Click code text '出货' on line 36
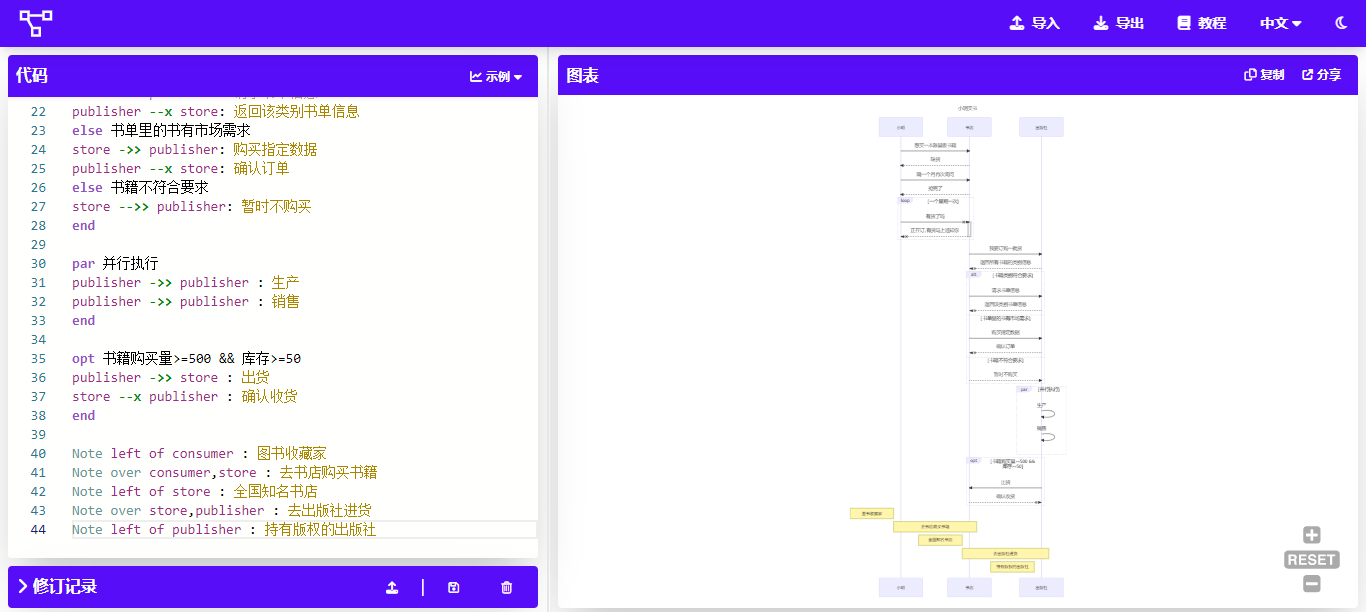The height and width of the screenshot is (612, 1366). 255,377
